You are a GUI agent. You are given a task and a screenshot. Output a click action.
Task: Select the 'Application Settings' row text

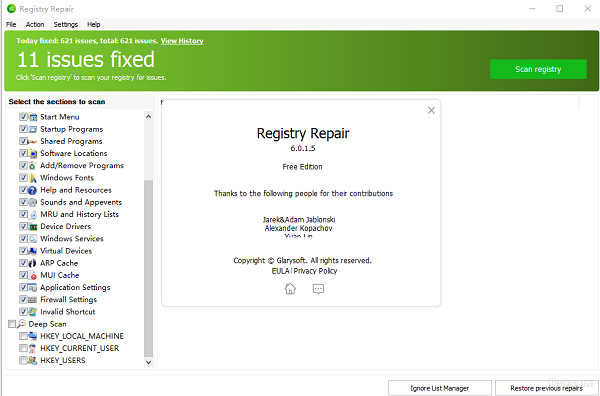click(x=75, y=287)
